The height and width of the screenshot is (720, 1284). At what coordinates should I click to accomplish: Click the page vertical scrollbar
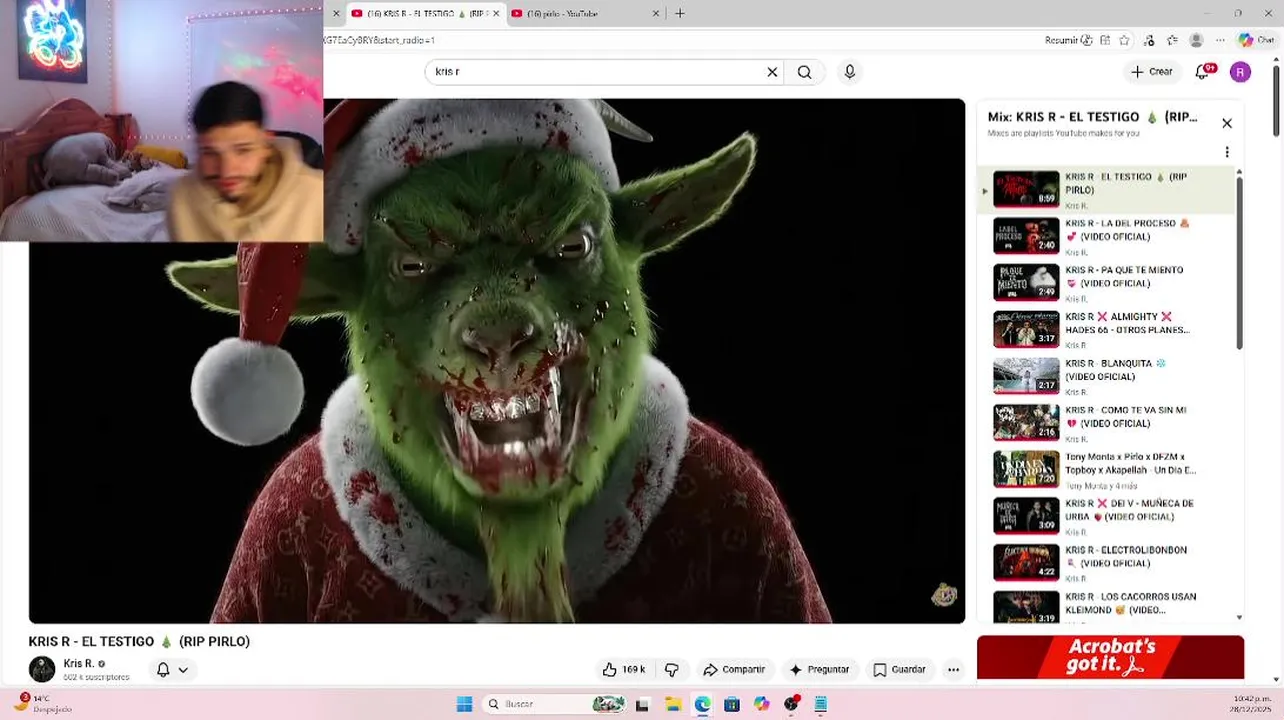[x=1277, y=100]
